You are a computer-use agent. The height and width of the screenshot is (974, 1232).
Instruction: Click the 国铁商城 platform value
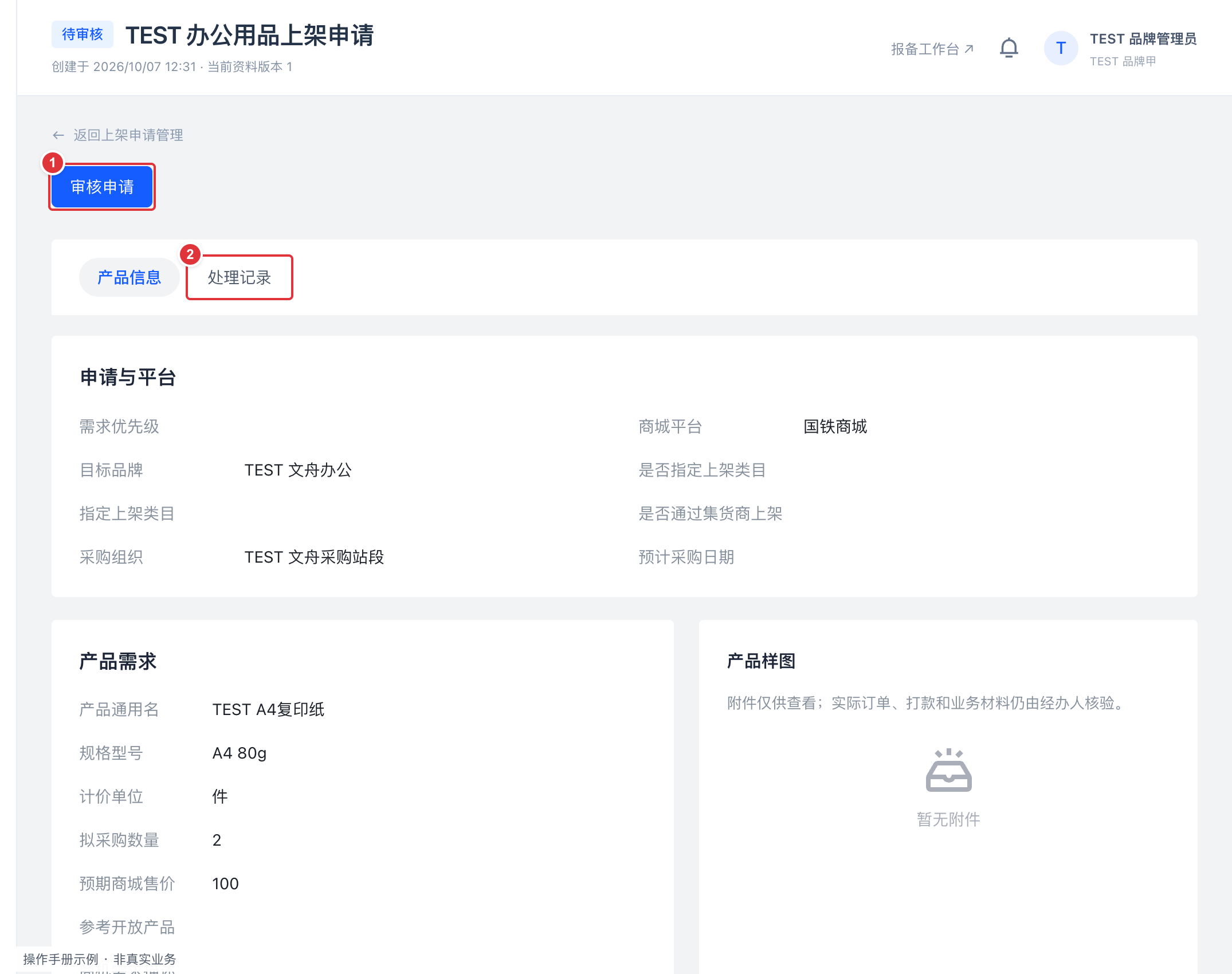[x=835, y=427]
